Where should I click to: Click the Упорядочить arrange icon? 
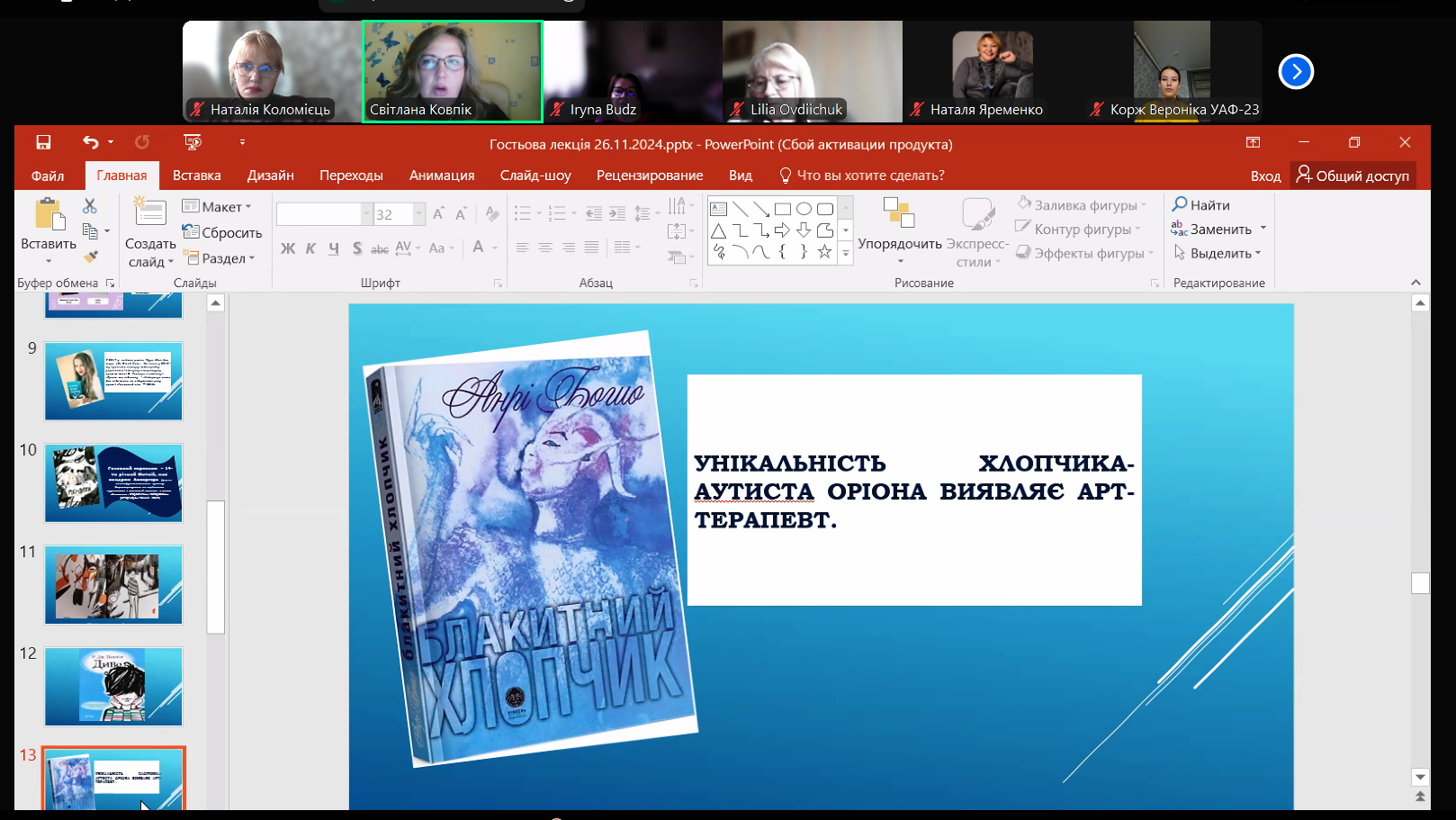pos(899,214)
